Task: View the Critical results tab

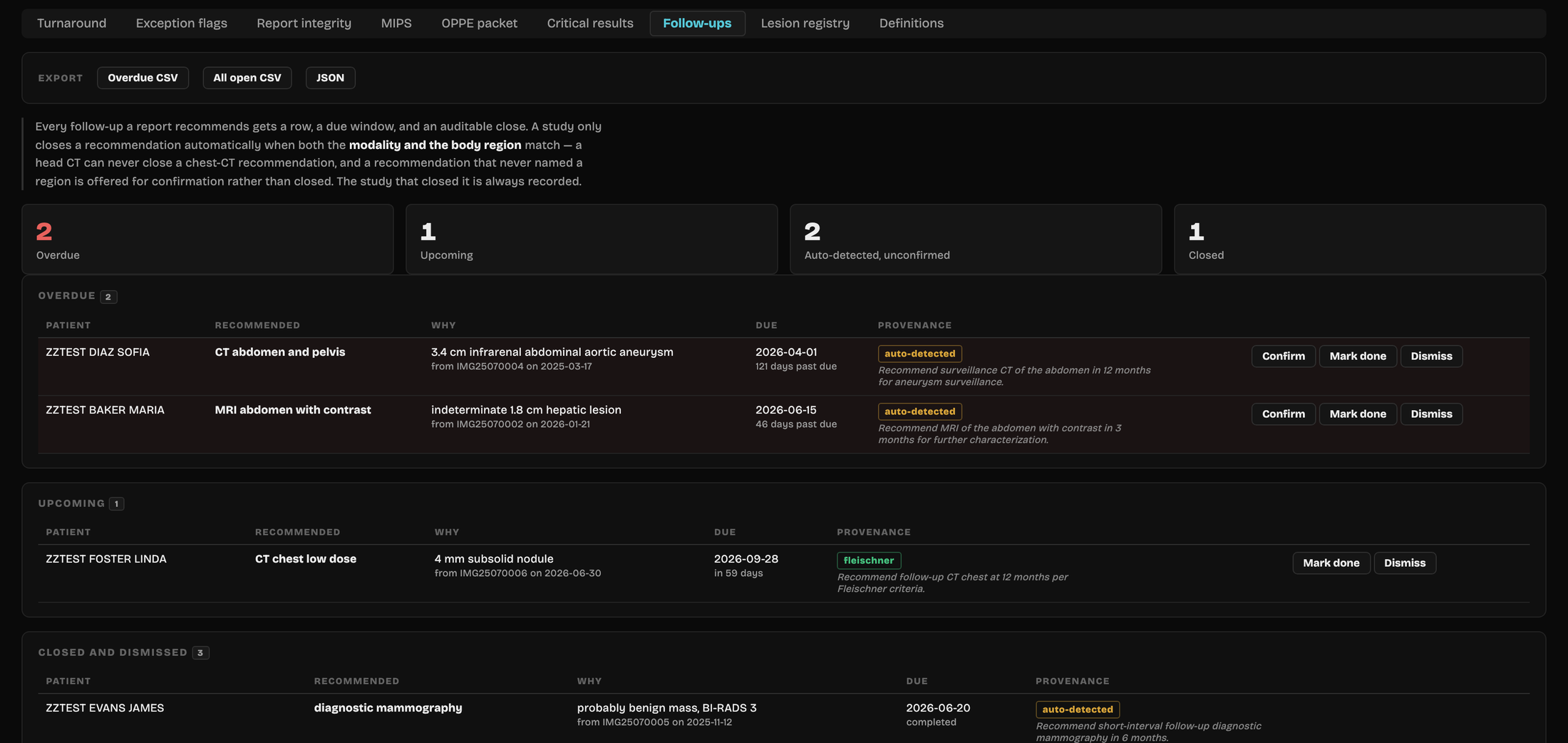Action: (x=589, y=23)
